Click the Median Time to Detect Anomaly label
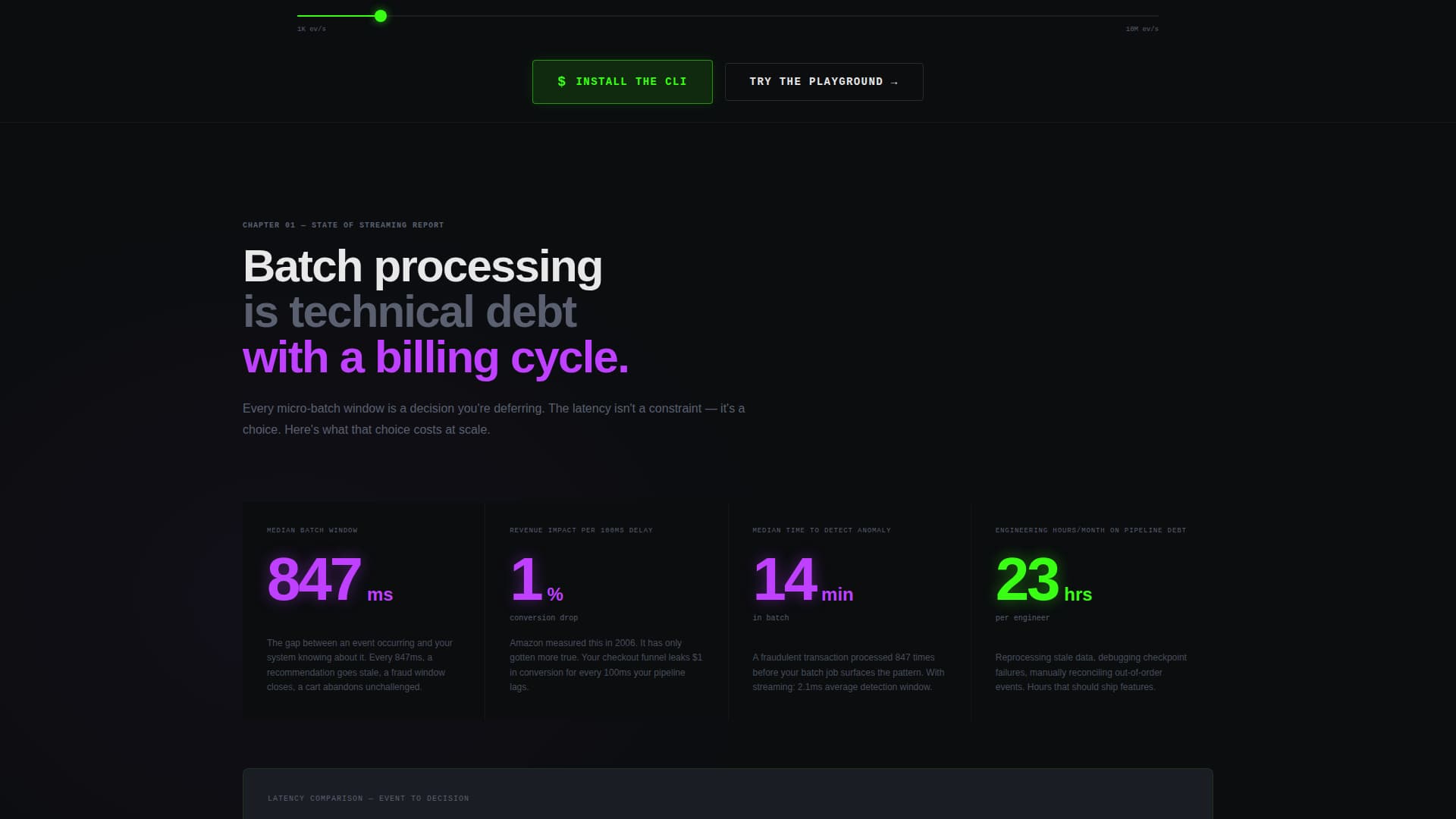 [x=822, y=530]
